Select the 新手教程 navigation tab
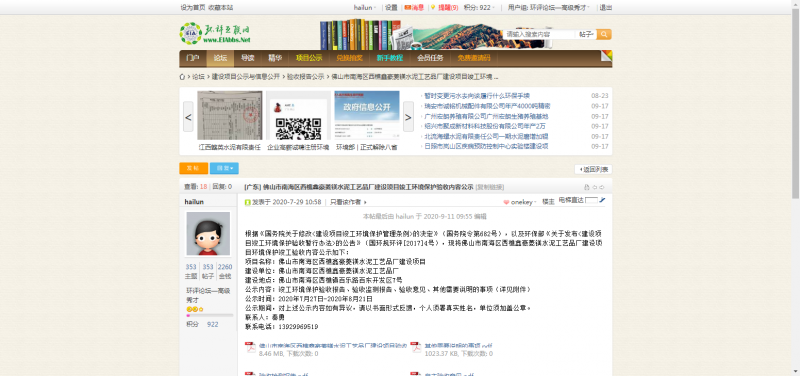 pos(390,58)
